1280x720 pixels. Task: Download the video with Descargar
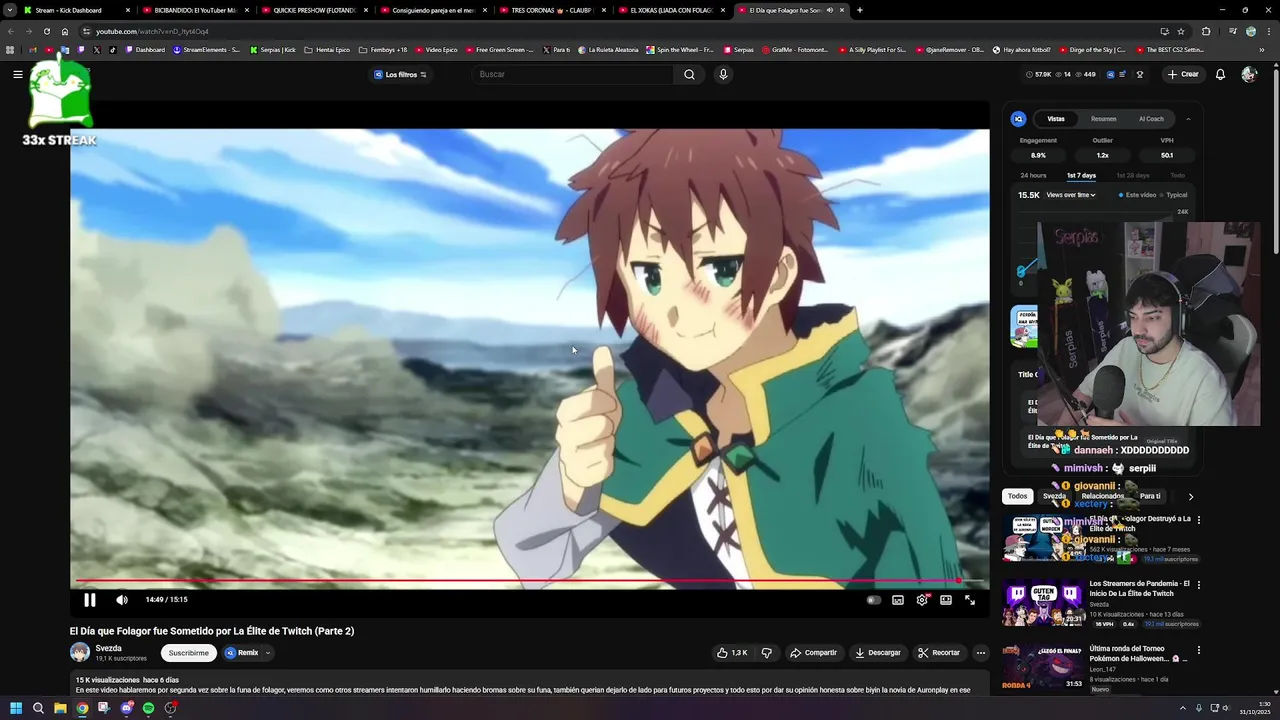tap(878, 653)
